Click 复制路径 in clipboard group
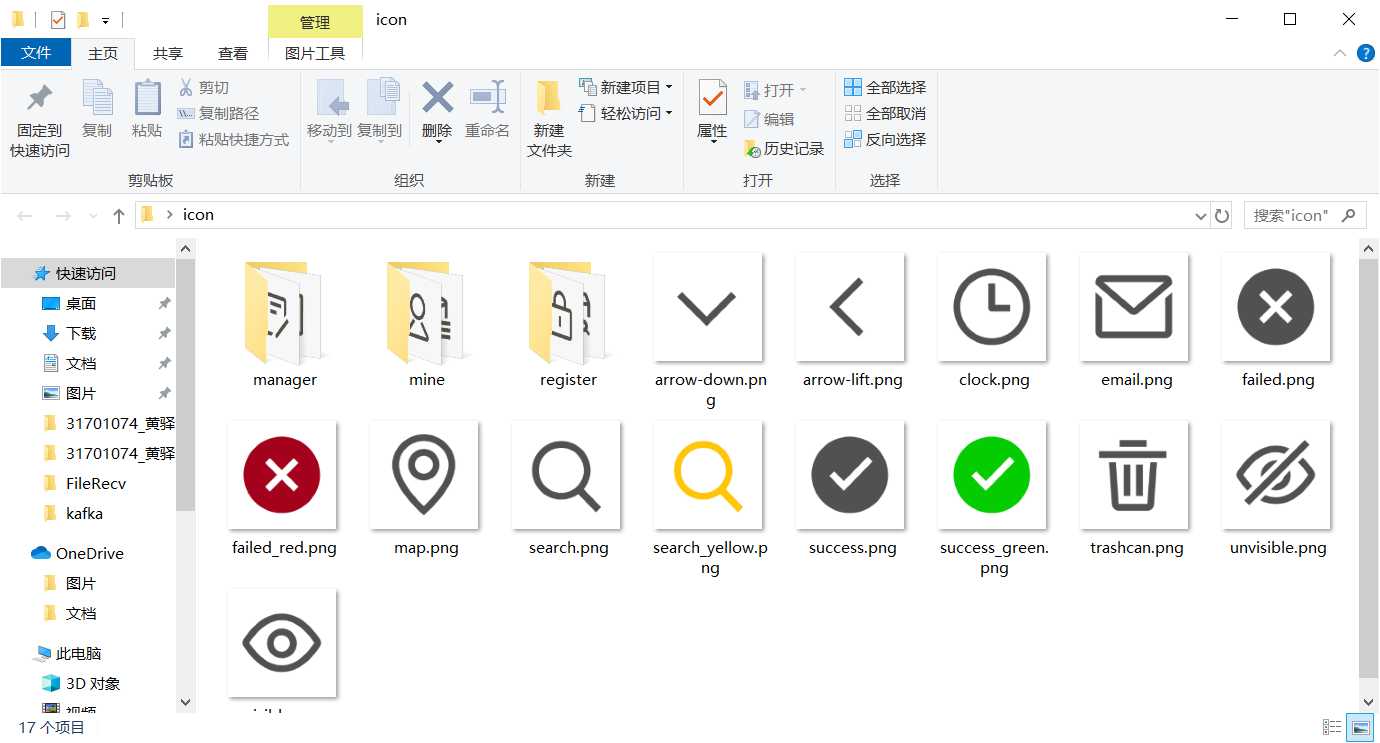 coord(218,114)
